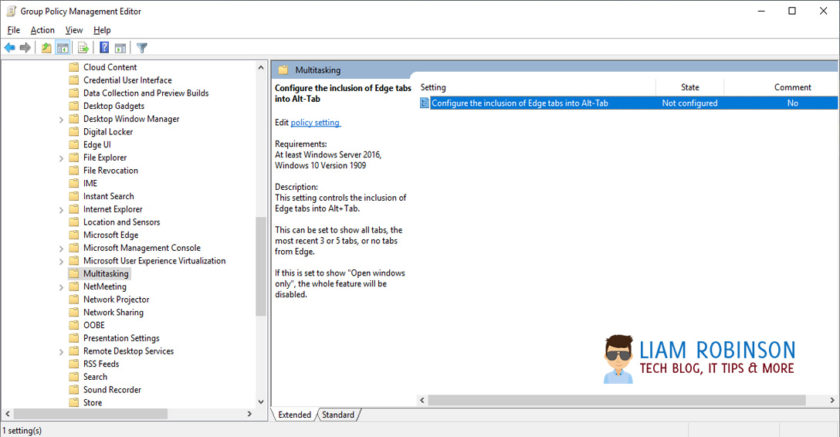The height and width of the screenshot is (437, 840).
Task: Select Desktop Gadgets in the tree
Action: (x=114, y=106)
